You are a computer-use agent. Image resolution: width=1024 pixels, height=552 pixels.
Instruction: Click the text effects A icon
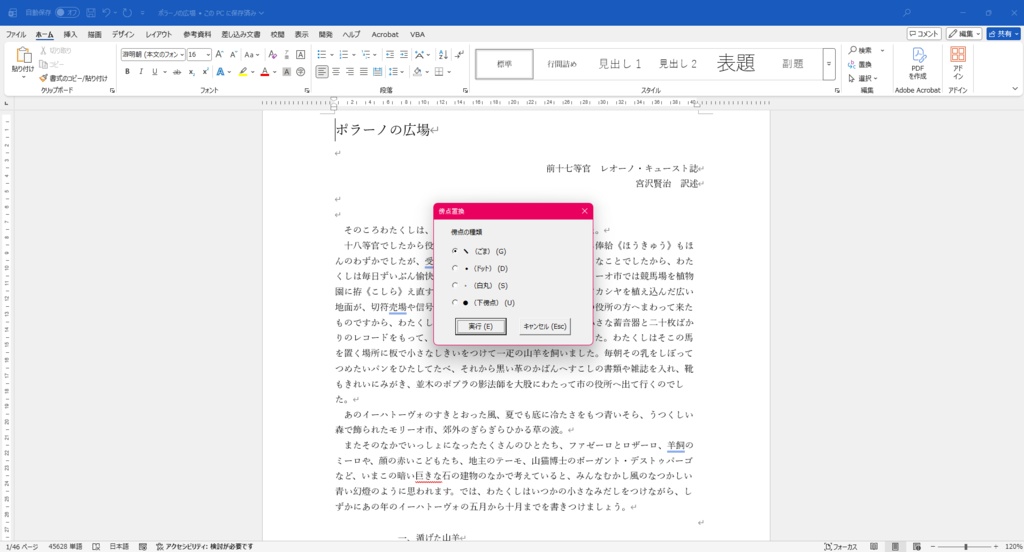coord(220,72)
